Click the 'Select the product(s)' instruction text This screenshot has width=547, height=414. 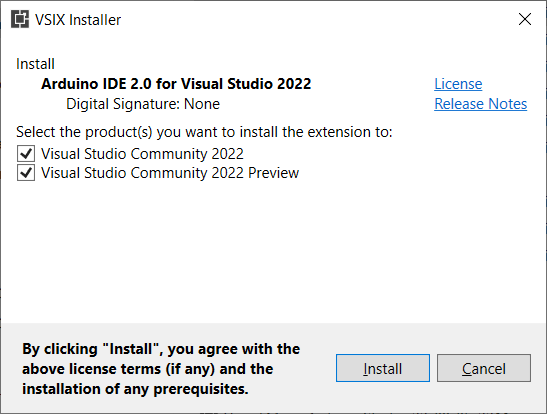tap(204, 132)
